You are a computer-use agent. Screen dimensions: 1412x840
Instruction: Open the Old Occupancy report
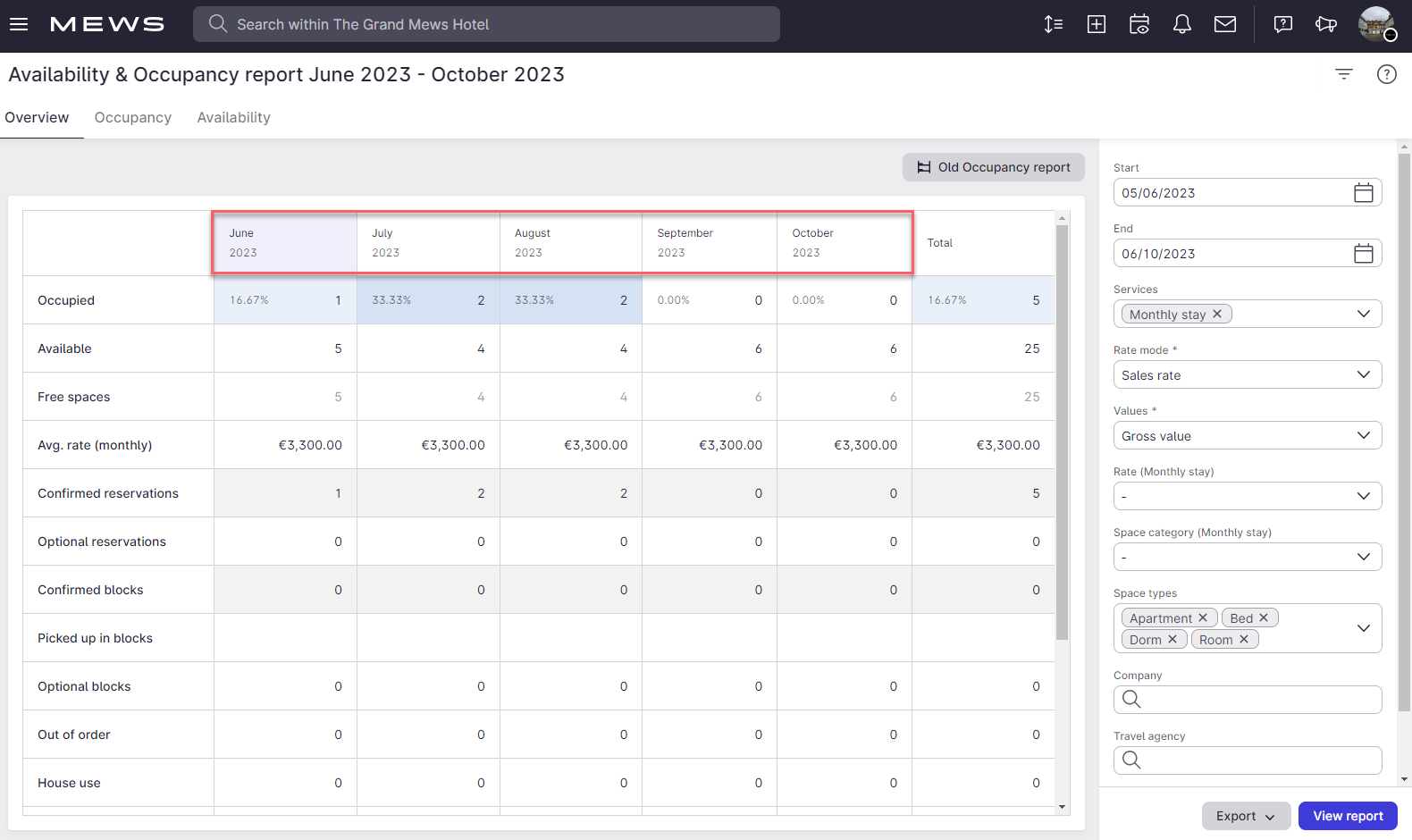tap(993, 167)
